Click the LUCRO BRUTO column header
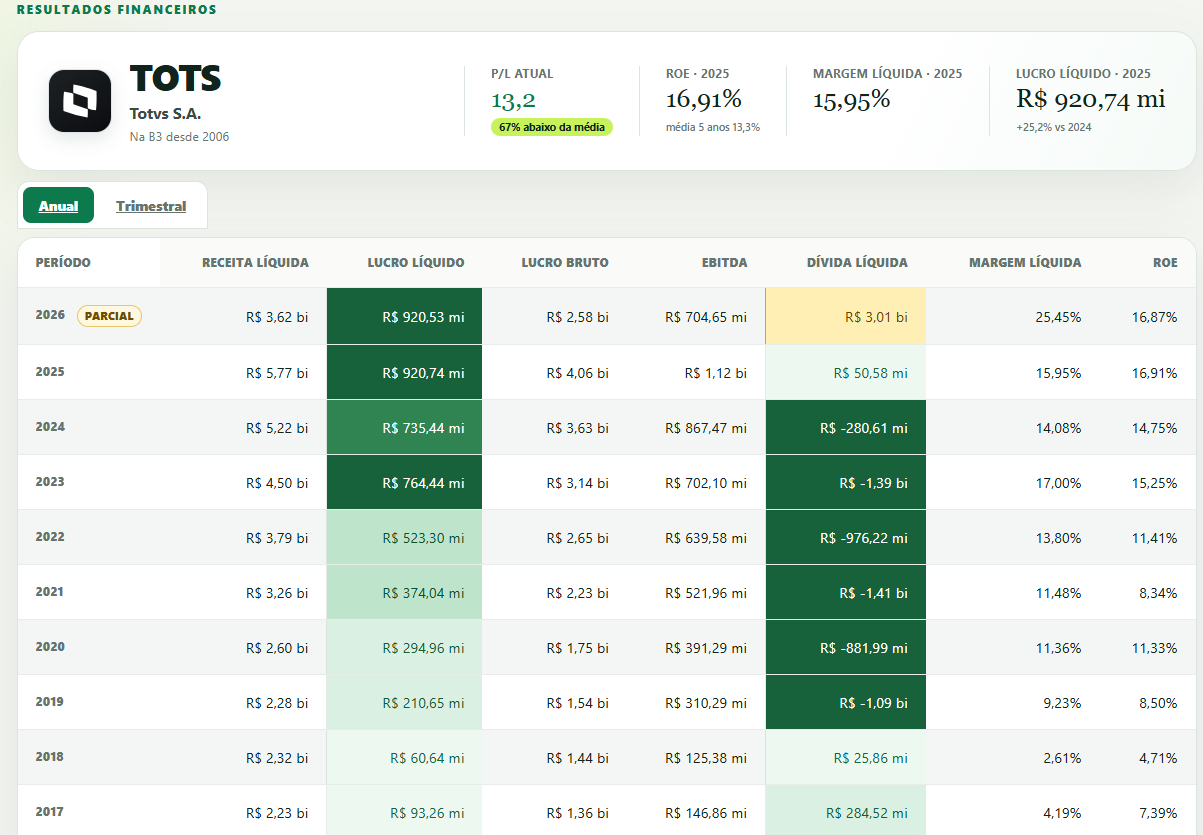Screen dimensions: 1203x835 click(x=565, y=263)
